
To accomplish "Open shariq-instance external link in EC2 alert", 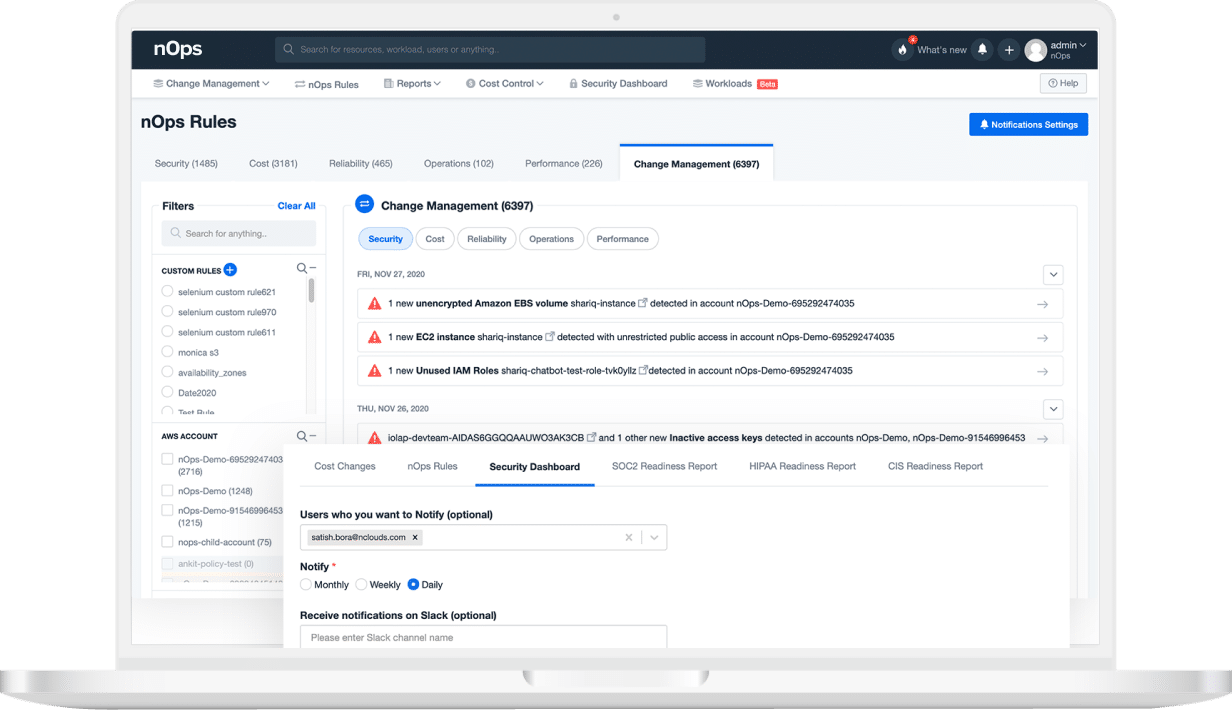I will click(x=550, y=337).
